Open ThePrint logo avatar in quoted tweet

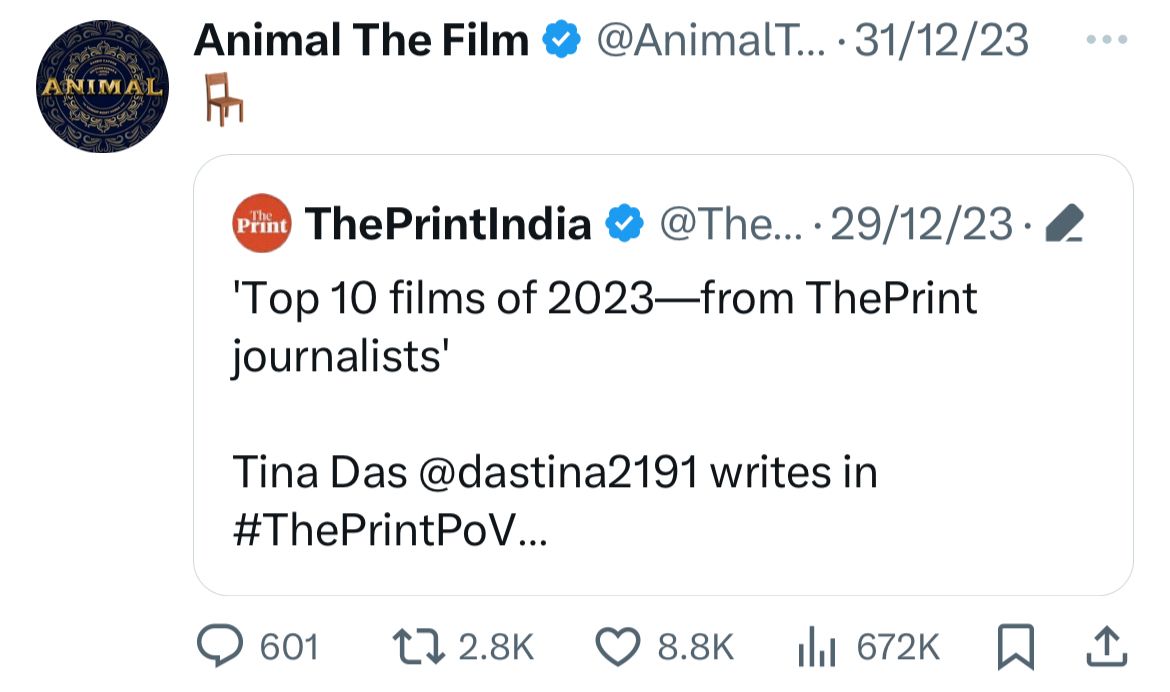pos(260,224)
